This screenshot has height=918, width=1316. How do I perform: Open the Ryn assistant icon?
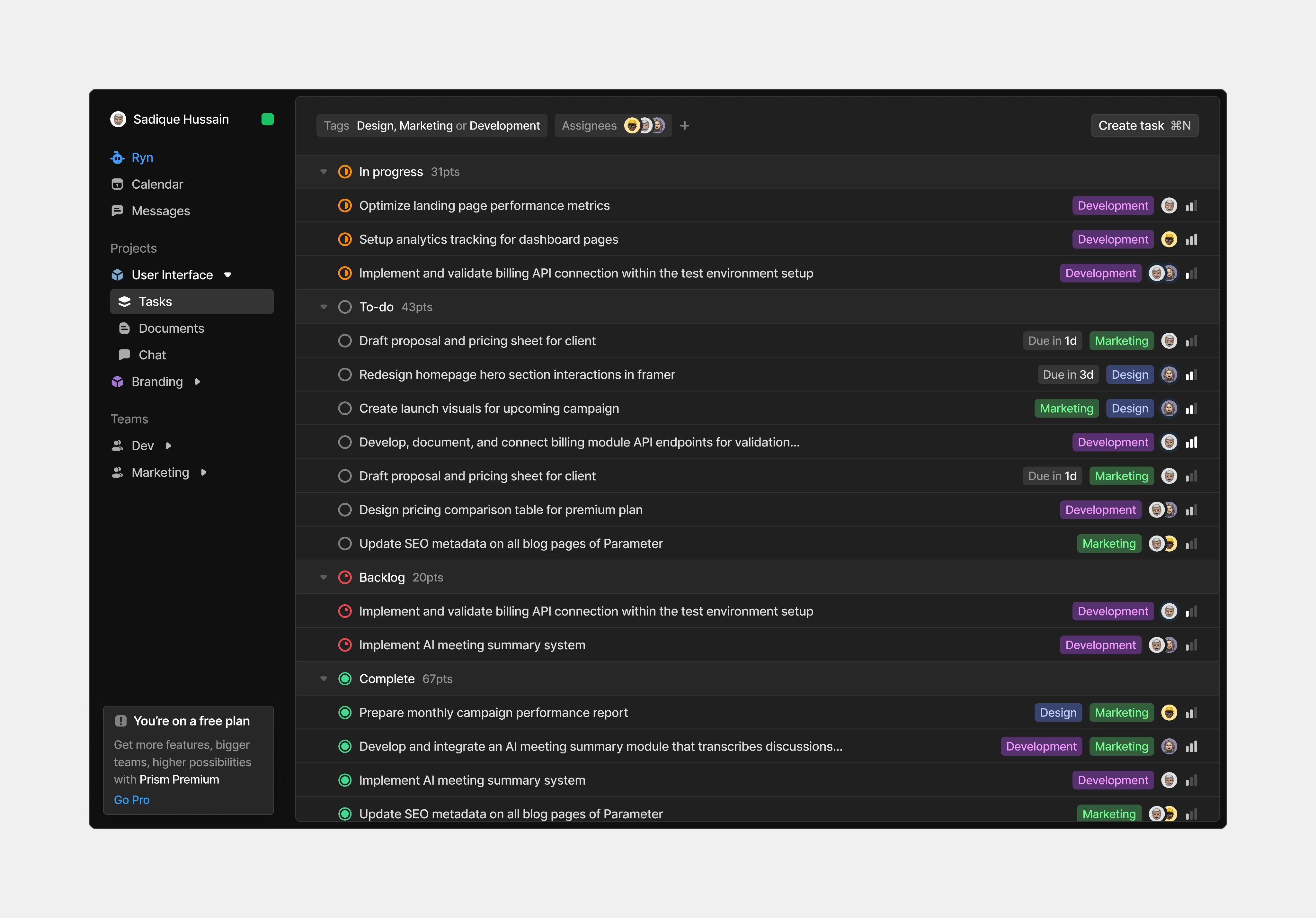coord(118,158)
